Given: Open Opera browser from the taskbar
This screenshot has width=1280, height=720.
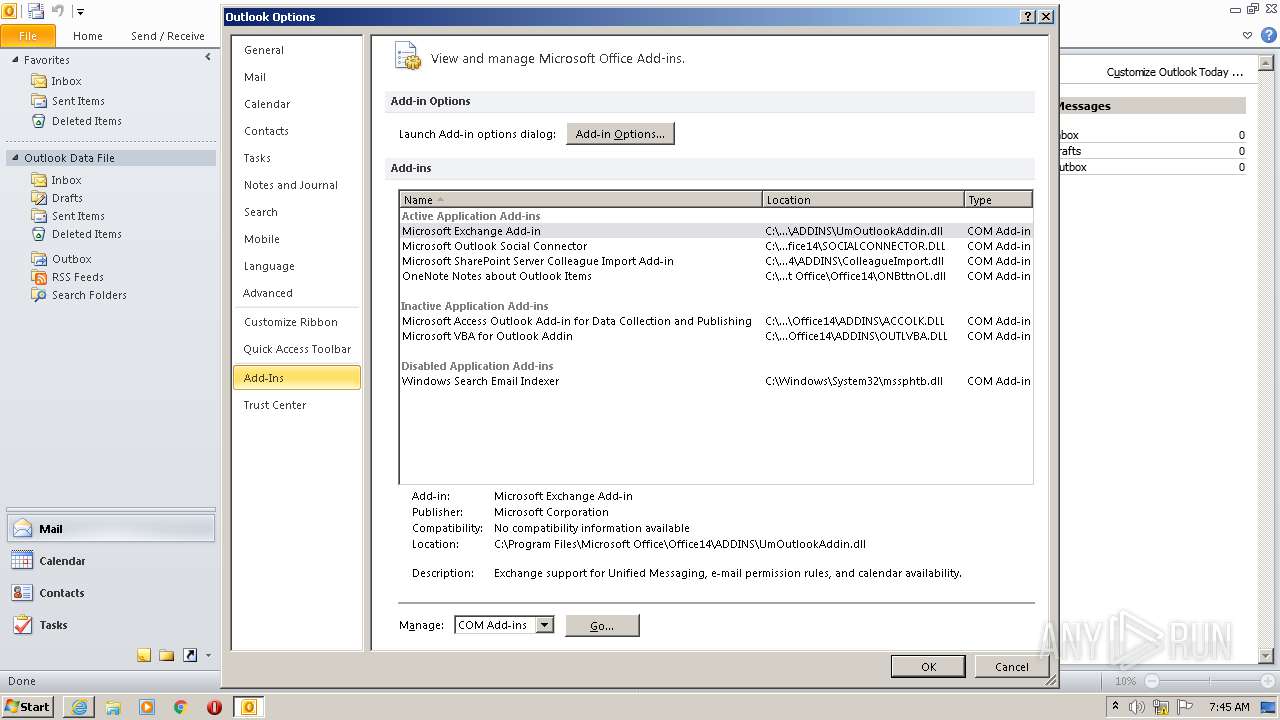Looking at the screenshot, I should tap(214, 707).
